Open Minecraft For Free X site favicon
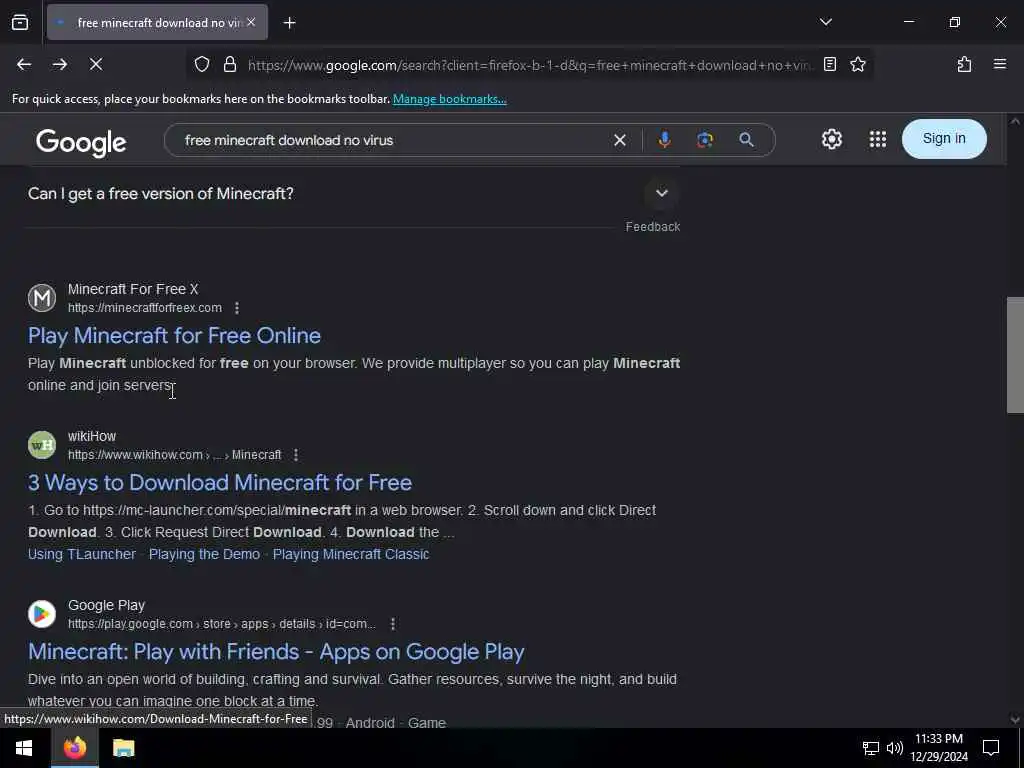 coord(42,298)
